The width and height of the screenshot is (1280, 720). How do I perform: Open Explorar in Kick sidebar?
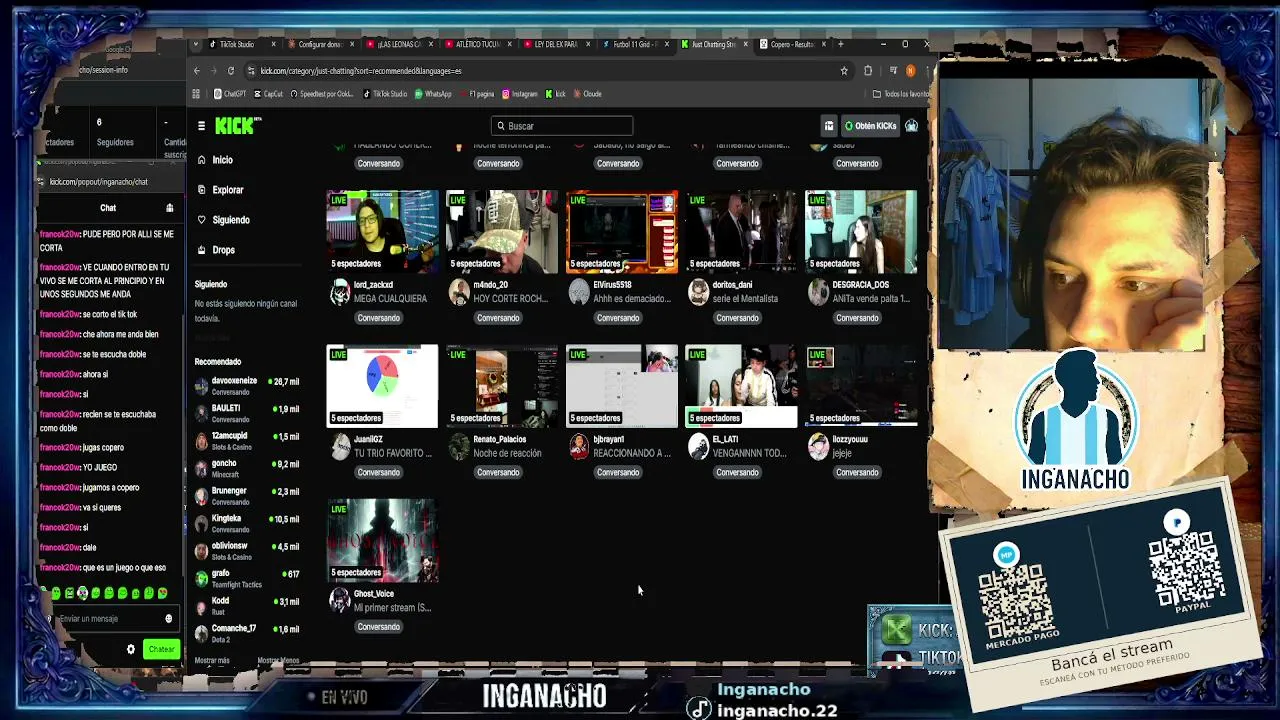(227, 190)
